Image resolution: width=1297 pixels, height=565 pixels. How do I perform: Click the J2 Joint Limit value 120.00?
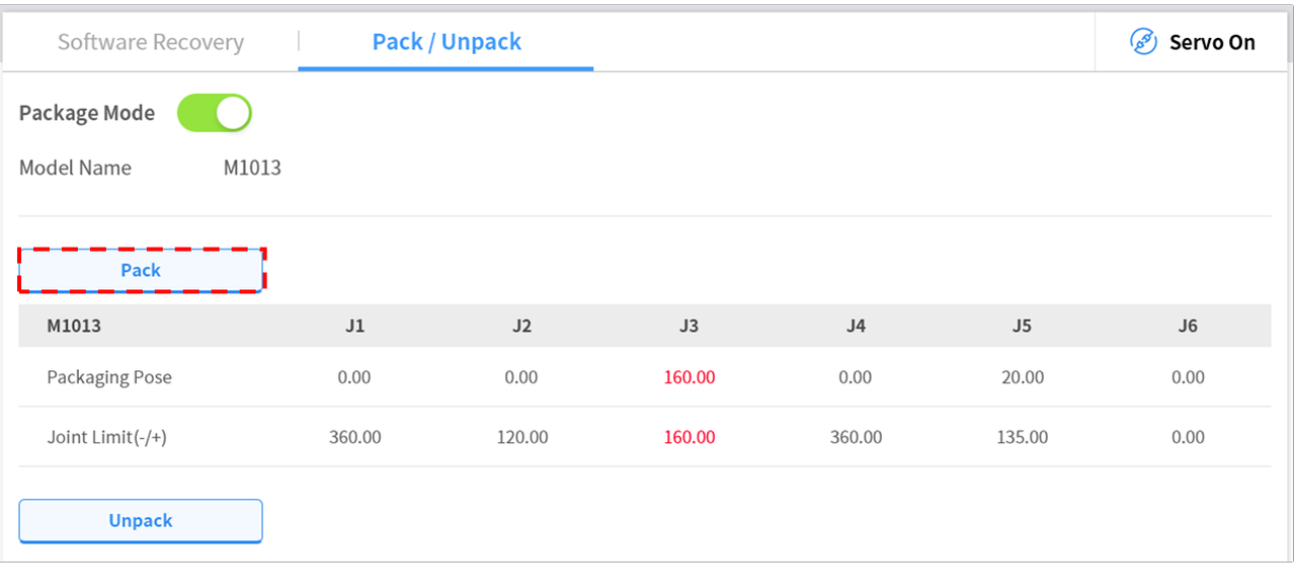point(522,437)
